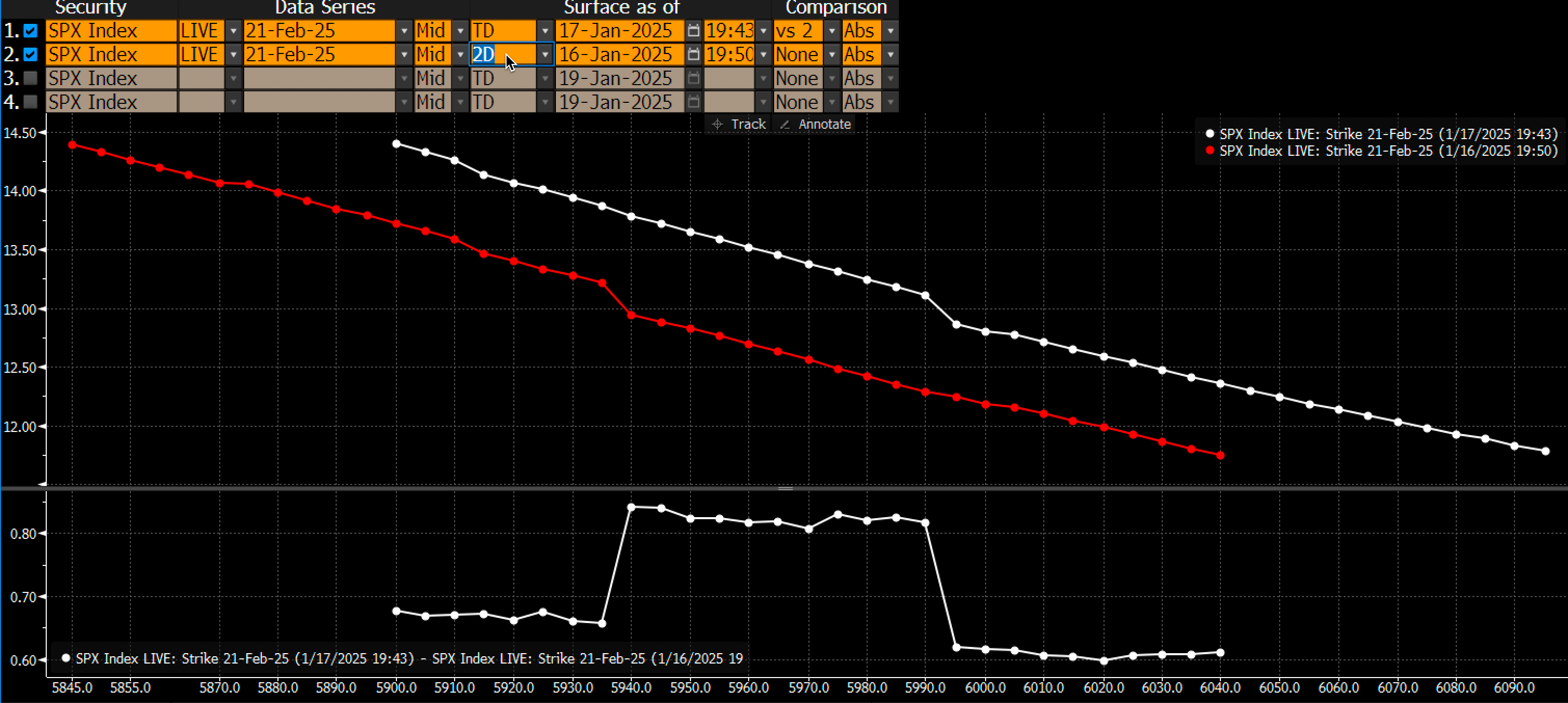Click lower y-axis label 0.60
This screenshot has height=703, width=1568.
point(23,660)
